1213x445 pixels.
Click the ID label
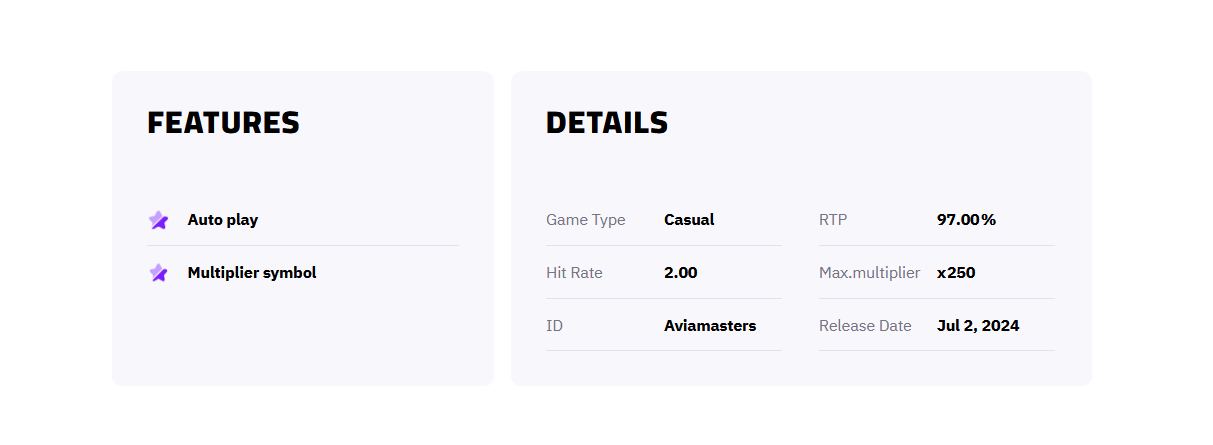[554, 325]
